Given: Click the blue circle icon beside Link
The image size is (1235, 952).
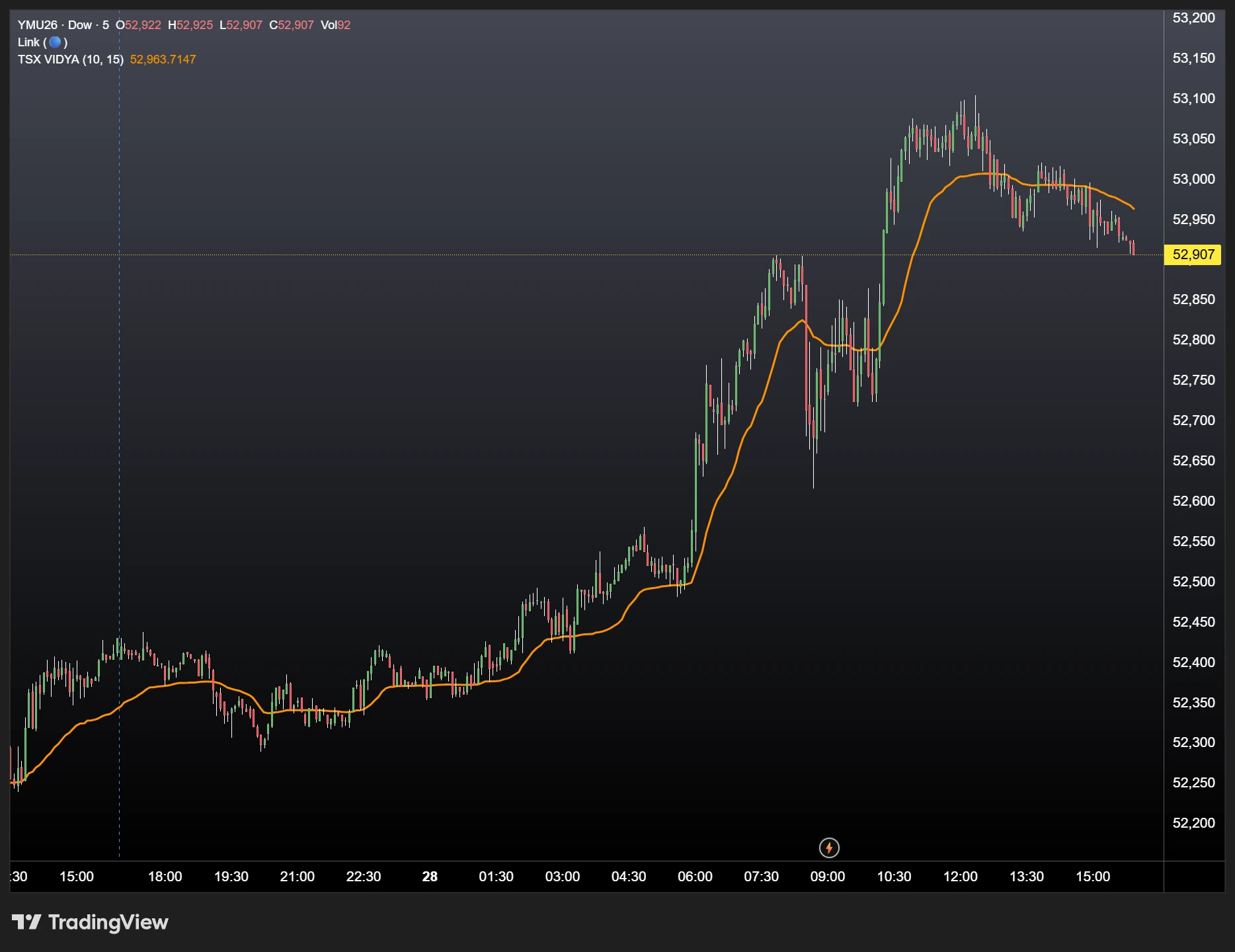Looking at the screenshot, I should [56, 42].
